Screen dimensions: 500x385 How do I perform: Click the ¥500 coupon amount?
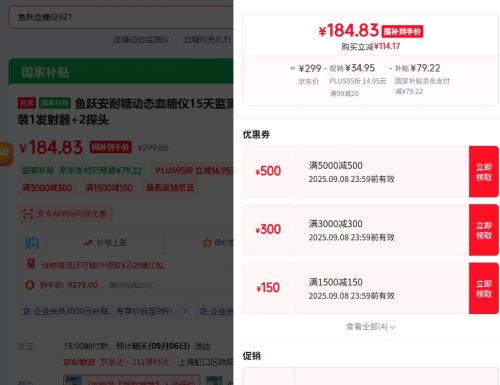[x=268, y=171]
